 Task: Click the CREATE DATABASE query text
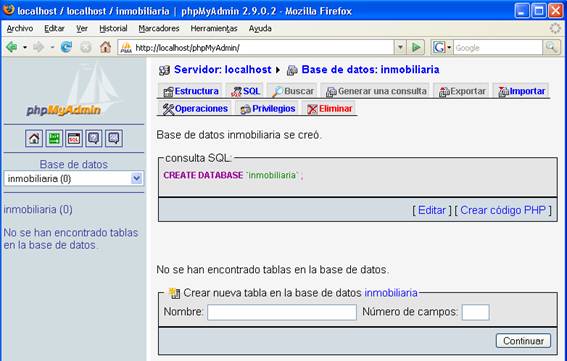coord(234,175)
